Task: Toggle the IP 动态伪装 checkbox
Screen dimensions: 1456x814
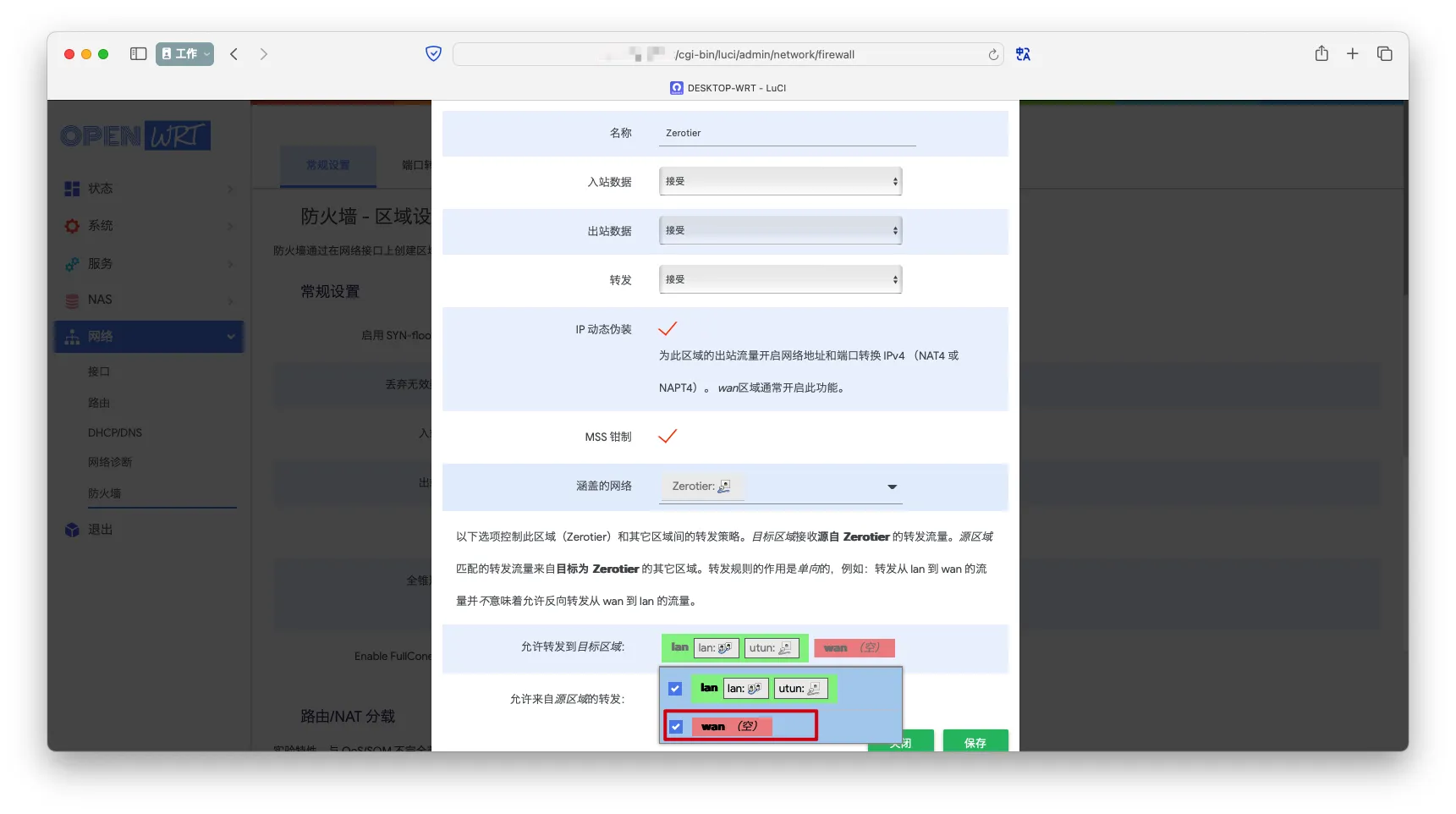Action: pos(668,329)
